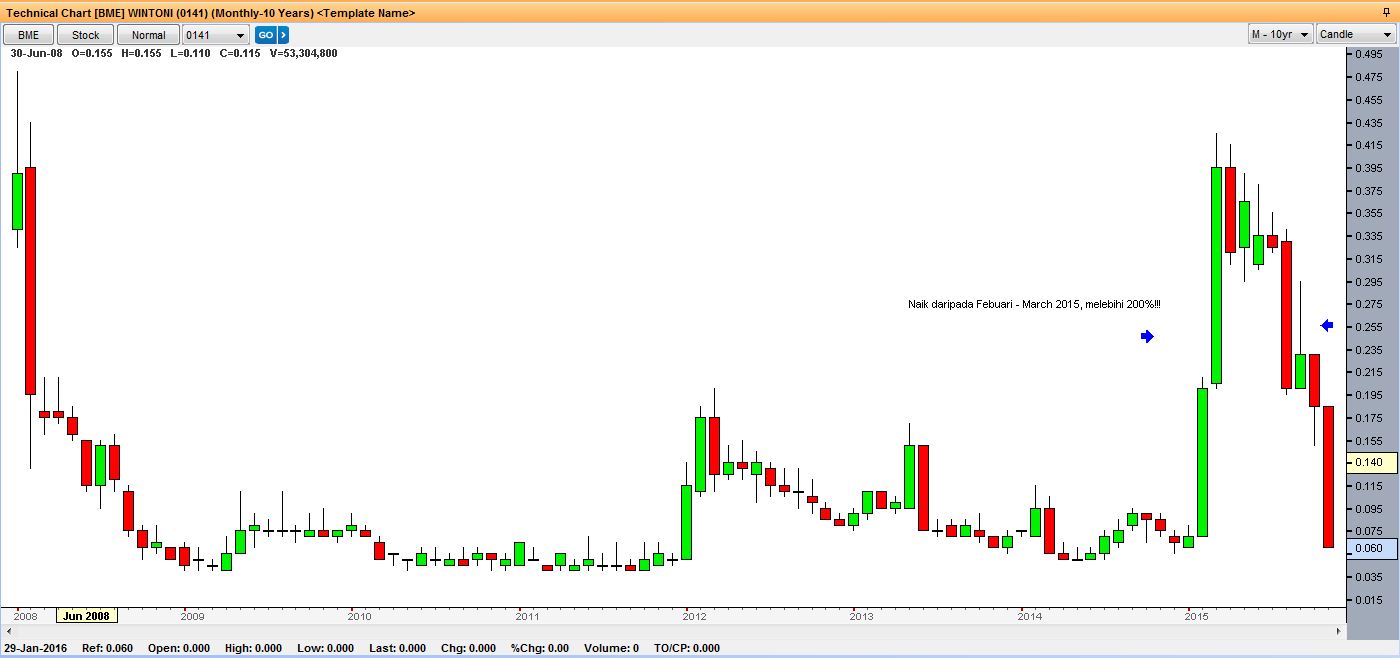The height and width of the screenshot is (658, 1400).
Task: Click the 0.095 price axis label
Action: coord(1368,509)
